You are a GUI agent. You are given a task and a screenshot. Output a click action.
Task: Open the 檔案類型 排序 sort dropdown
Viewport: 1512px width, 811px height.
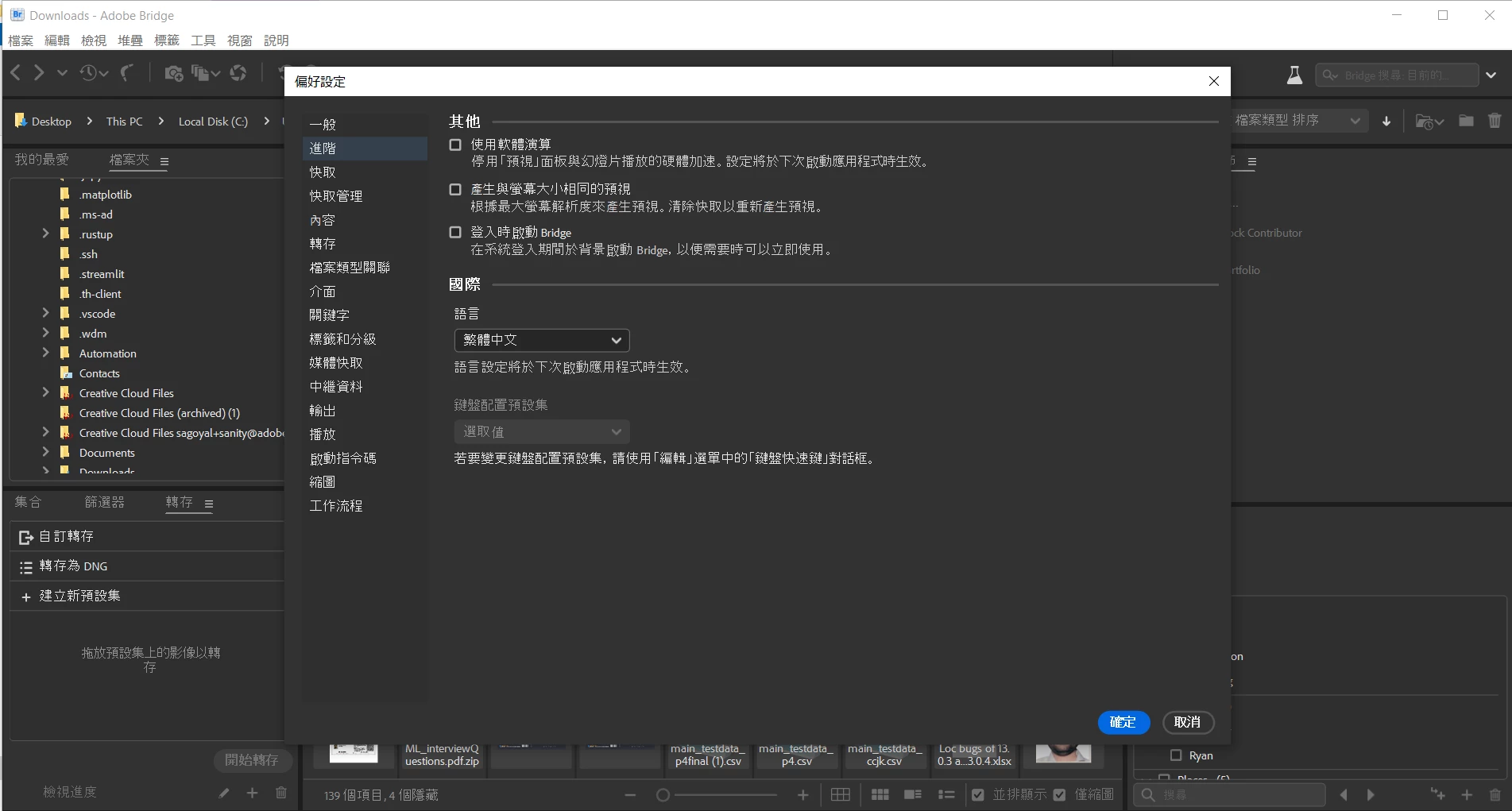coord(1298,121)
